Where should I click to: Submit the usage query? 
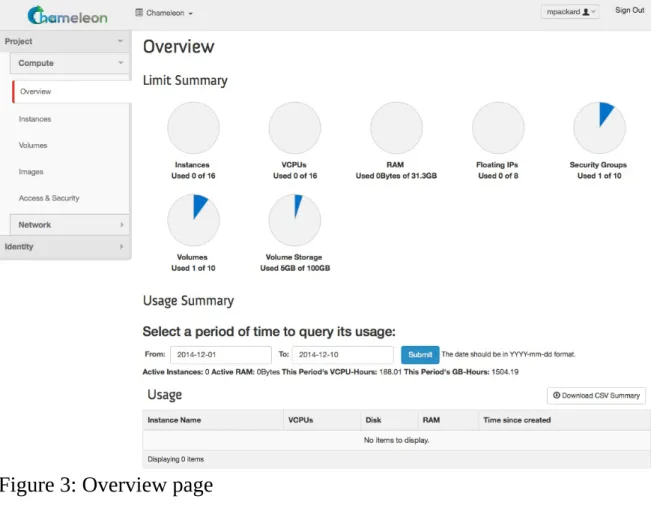420,355
